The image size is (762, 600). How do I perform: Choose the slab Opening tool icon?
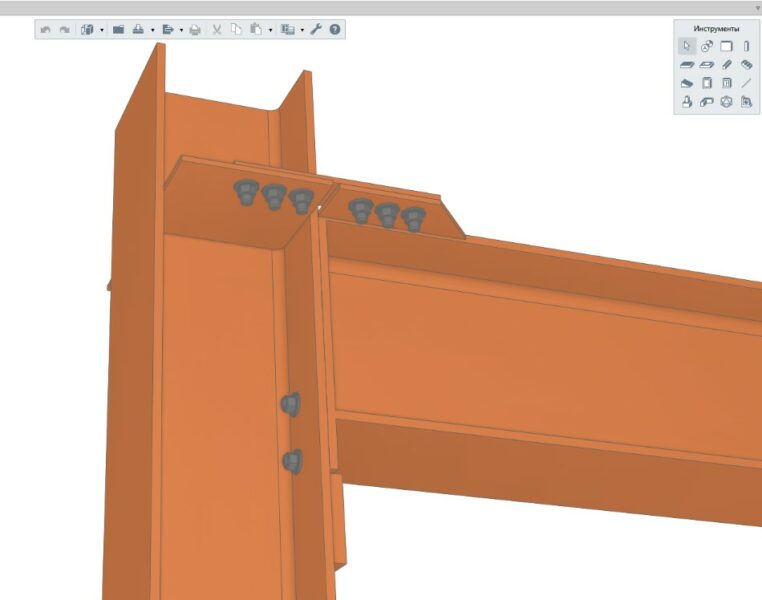707,65
